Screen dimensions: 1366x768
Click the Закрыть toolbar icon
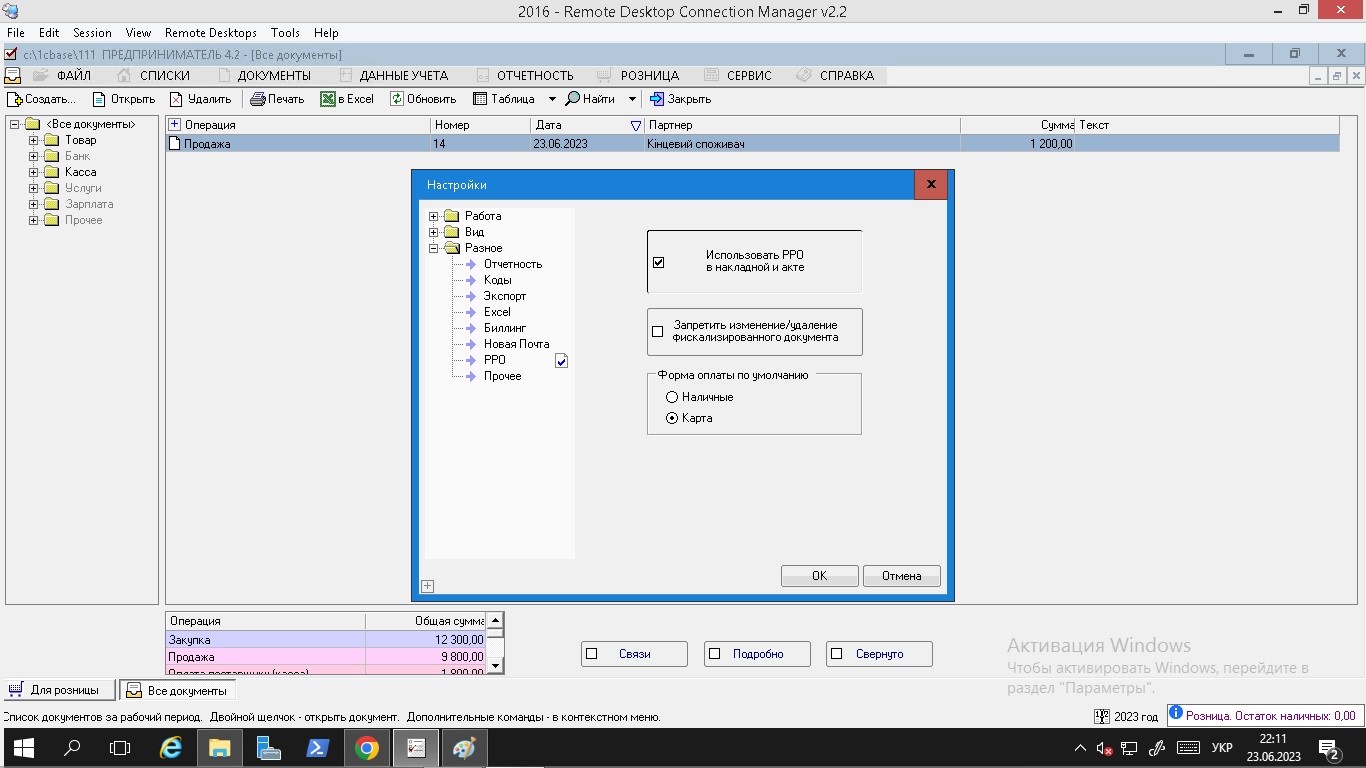click(657, 99)
